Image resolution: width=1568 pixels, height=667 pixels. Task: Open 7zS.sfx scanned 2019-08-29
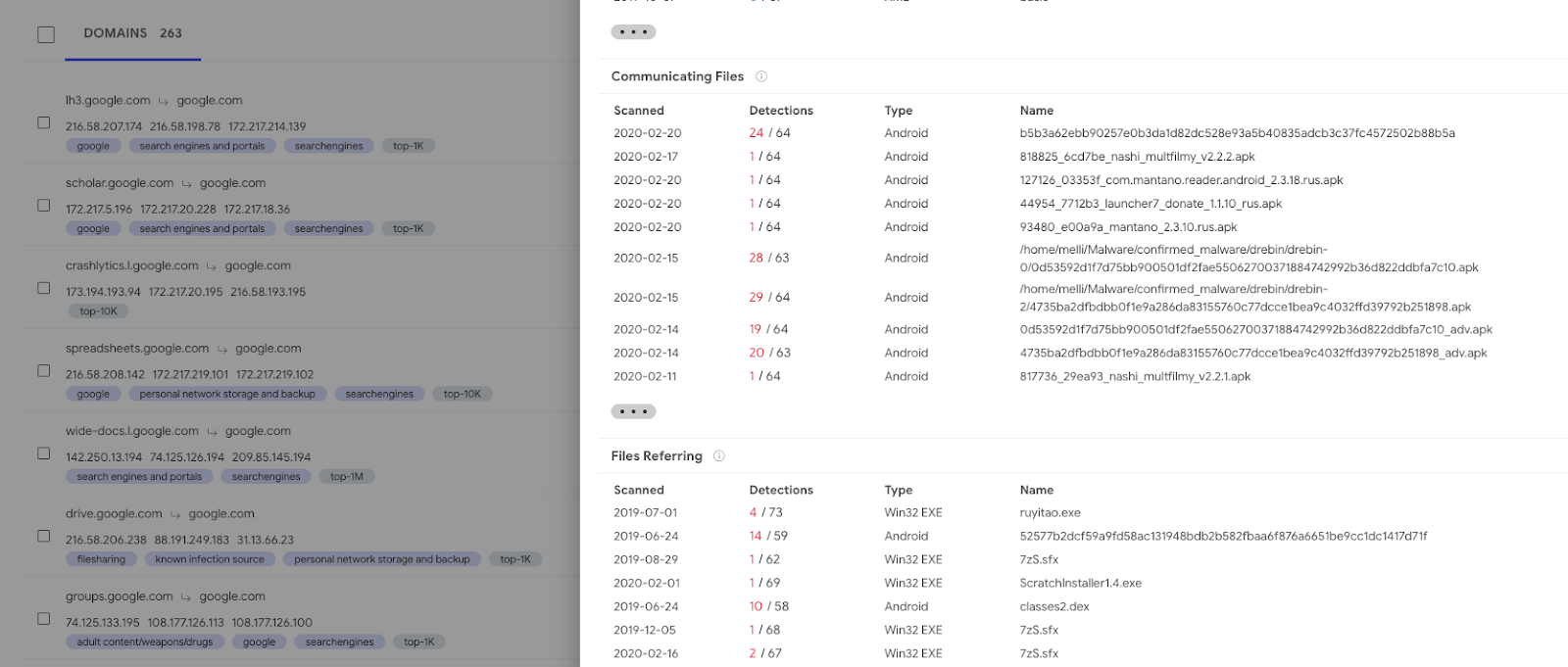point(1039,560)
